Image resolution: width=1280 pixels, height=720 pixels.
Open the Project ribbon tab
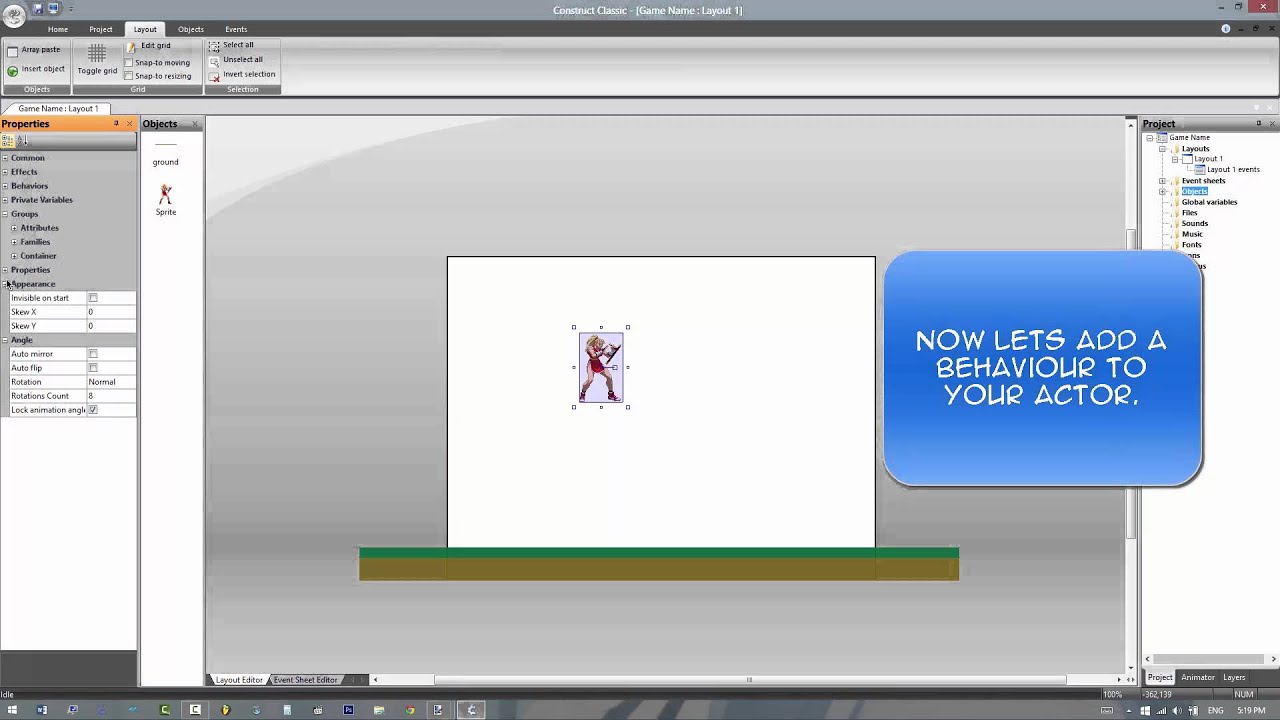tap(101, 29)
